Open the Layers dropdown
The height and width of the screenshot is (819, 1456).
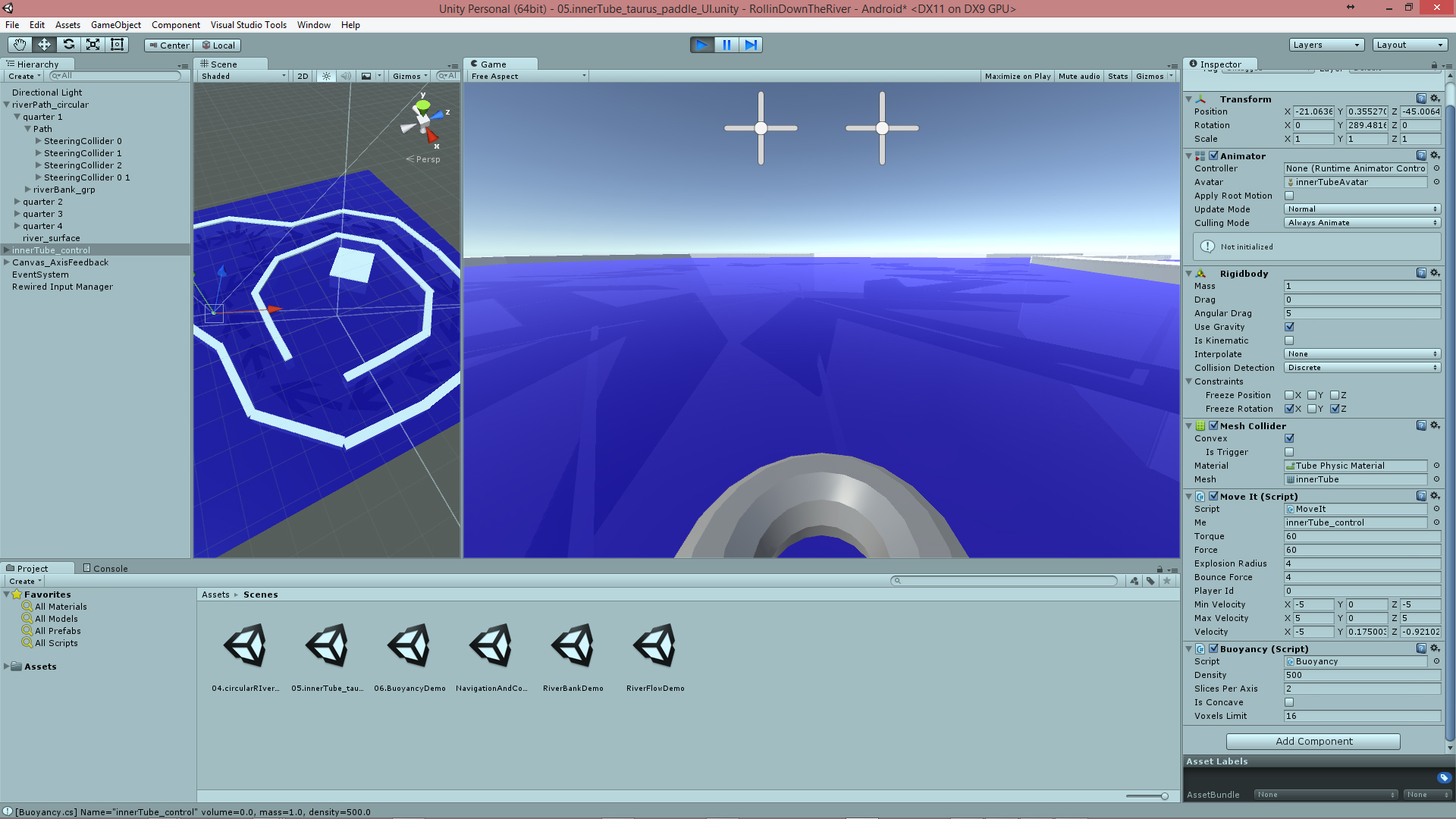(1326, 45)
